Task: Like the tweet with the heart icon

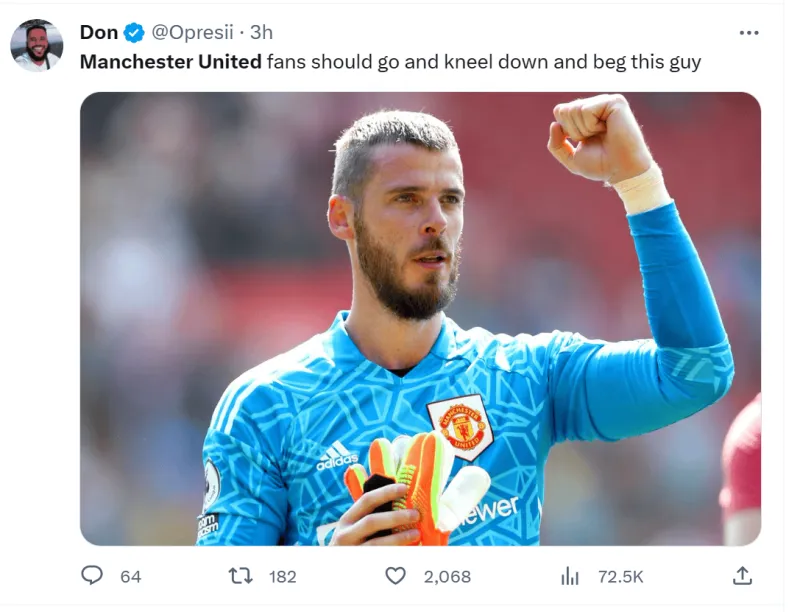Action: click(x=395, y=576)
